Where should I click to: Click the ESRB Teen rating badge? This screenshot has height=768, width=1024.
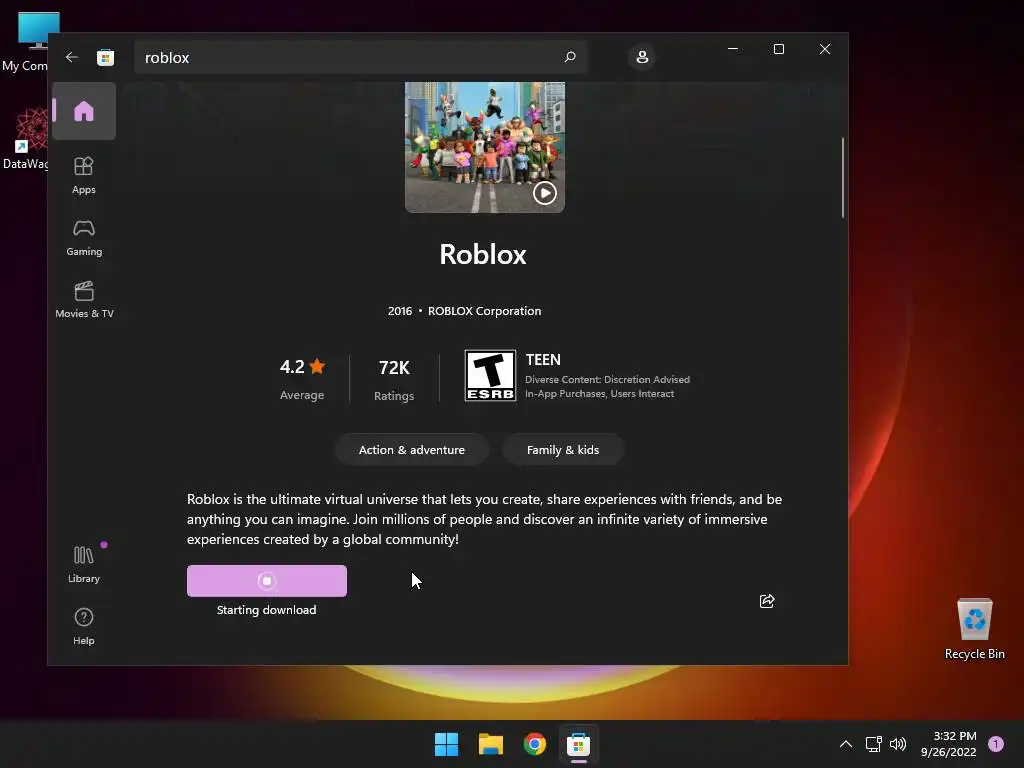[490, 376]
